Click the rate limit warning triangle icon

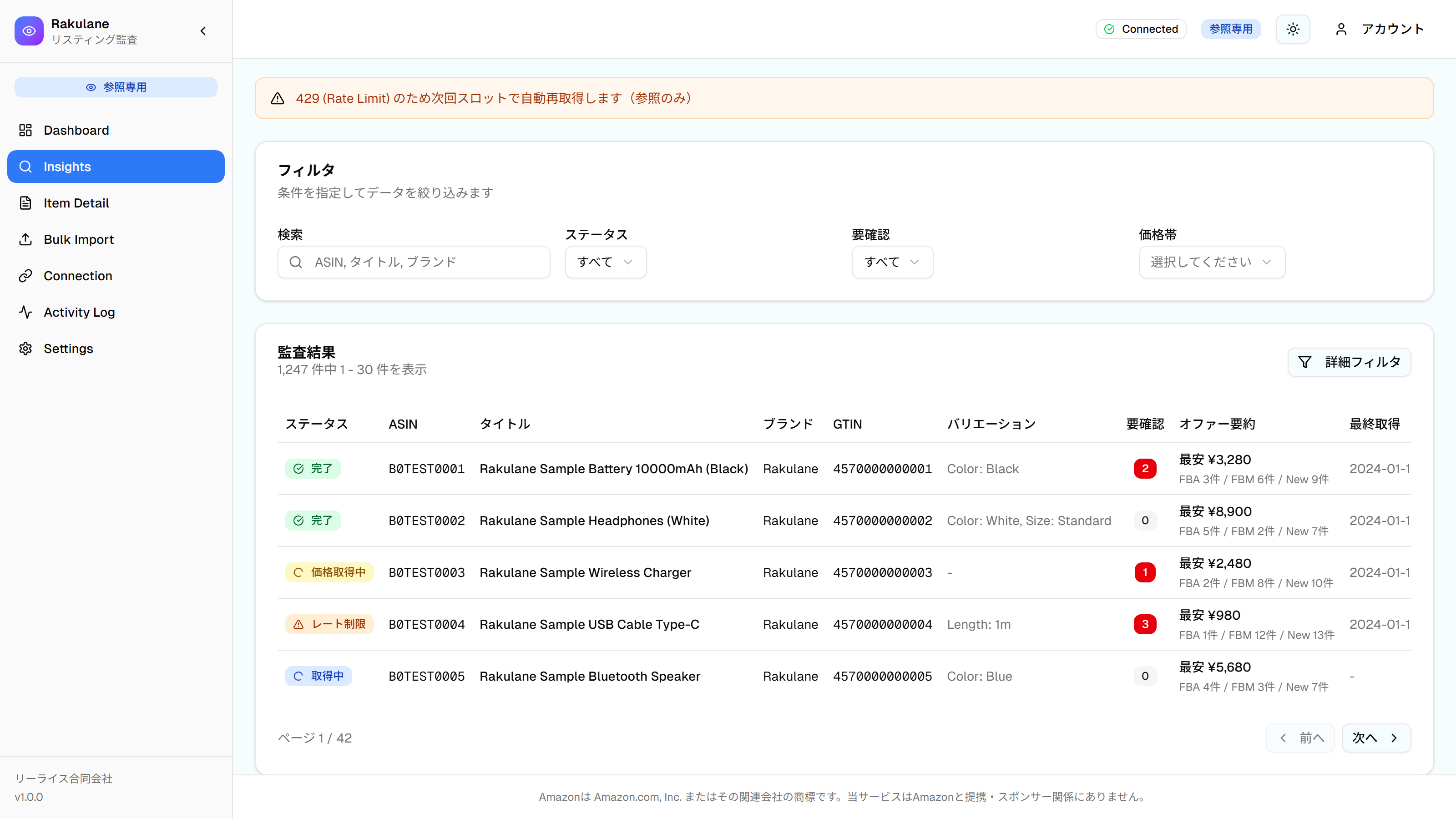pos(278,98)
